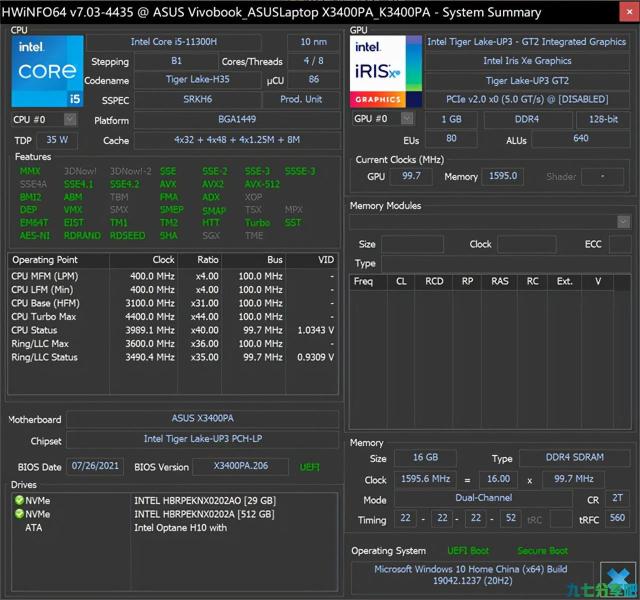
Task: Click the Memory Mode value Dual-Channel
Action: pos(483,498)
